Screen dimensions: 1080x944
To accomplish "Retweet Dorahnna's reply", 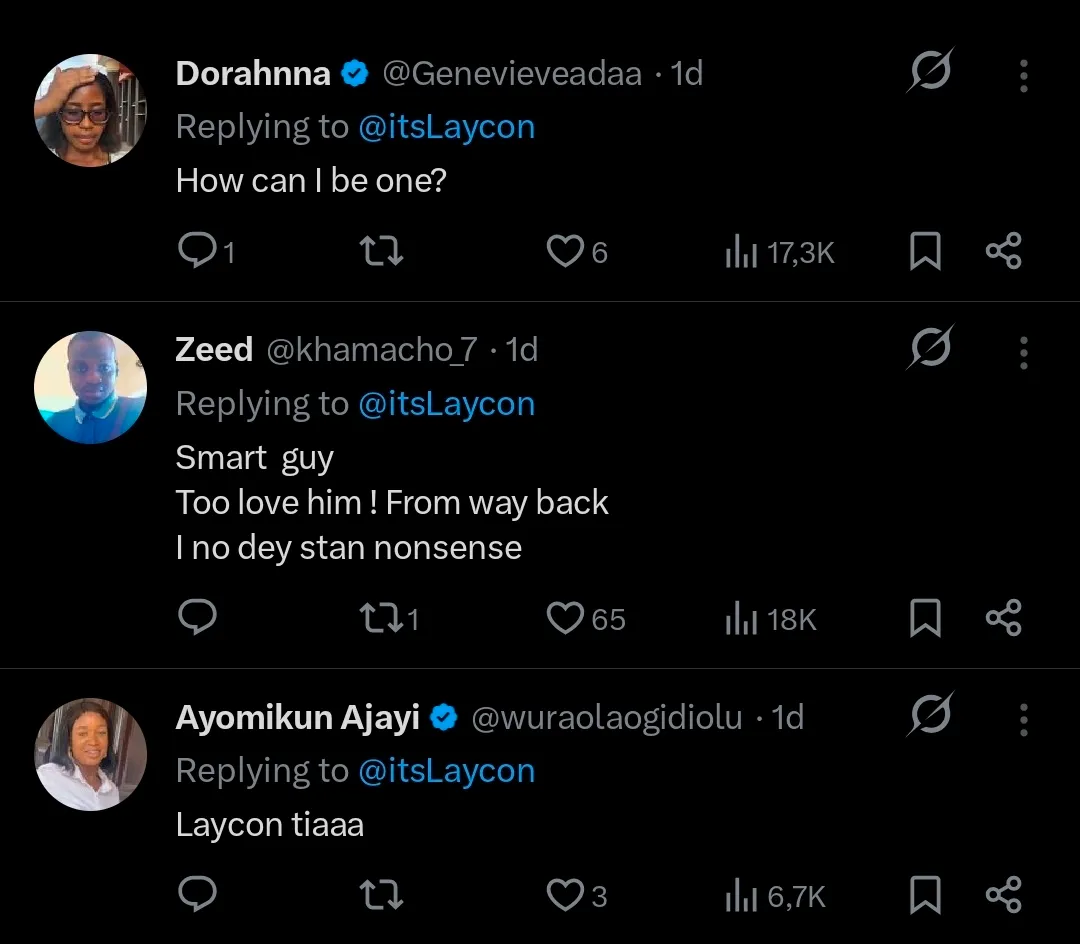I will (382, 251).
